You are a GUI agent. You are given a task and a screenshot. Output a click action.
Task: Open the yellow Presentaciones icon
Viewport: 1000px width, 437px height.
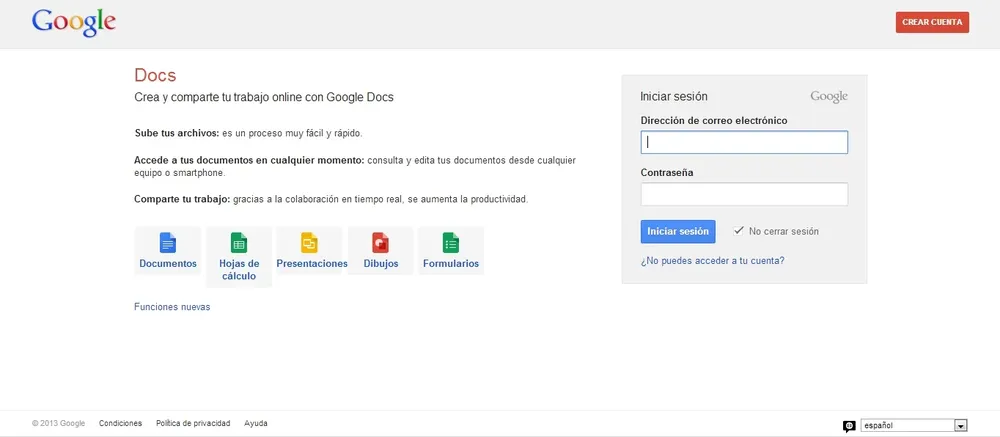click(x=310, y=243)
